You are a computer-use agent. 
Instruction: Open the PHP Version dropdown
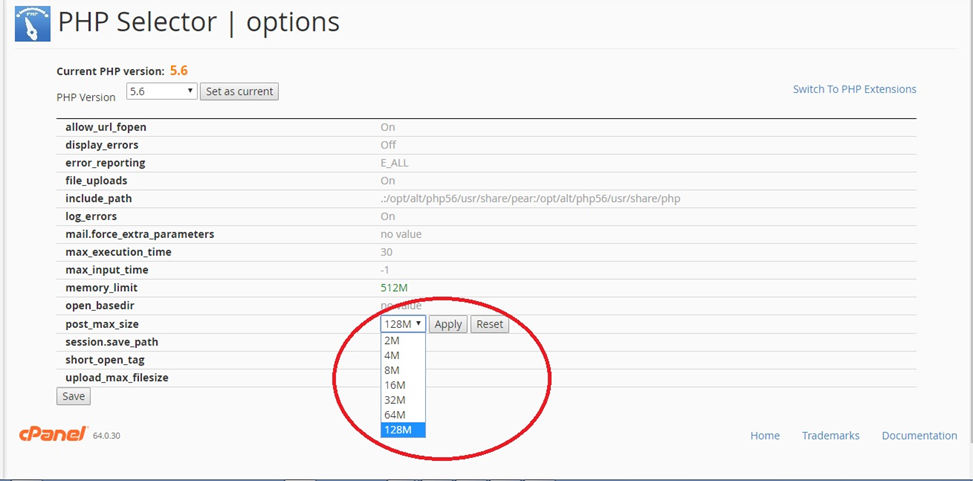161,91
